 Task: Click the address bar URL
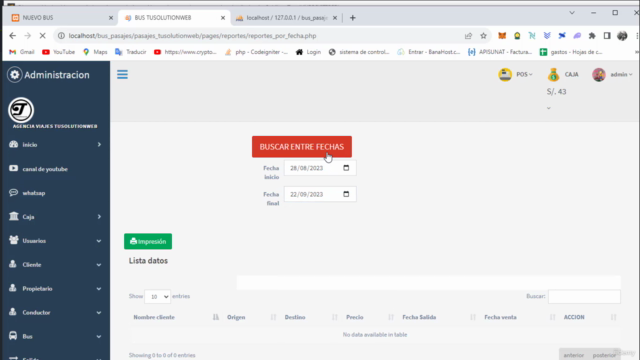tap(192, 36)
